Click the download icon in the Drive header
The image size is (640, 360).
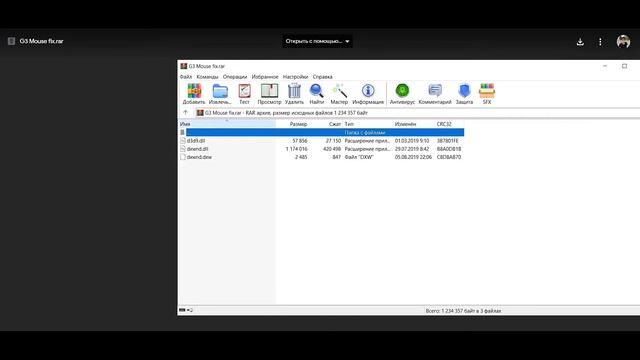click(580, 42)
